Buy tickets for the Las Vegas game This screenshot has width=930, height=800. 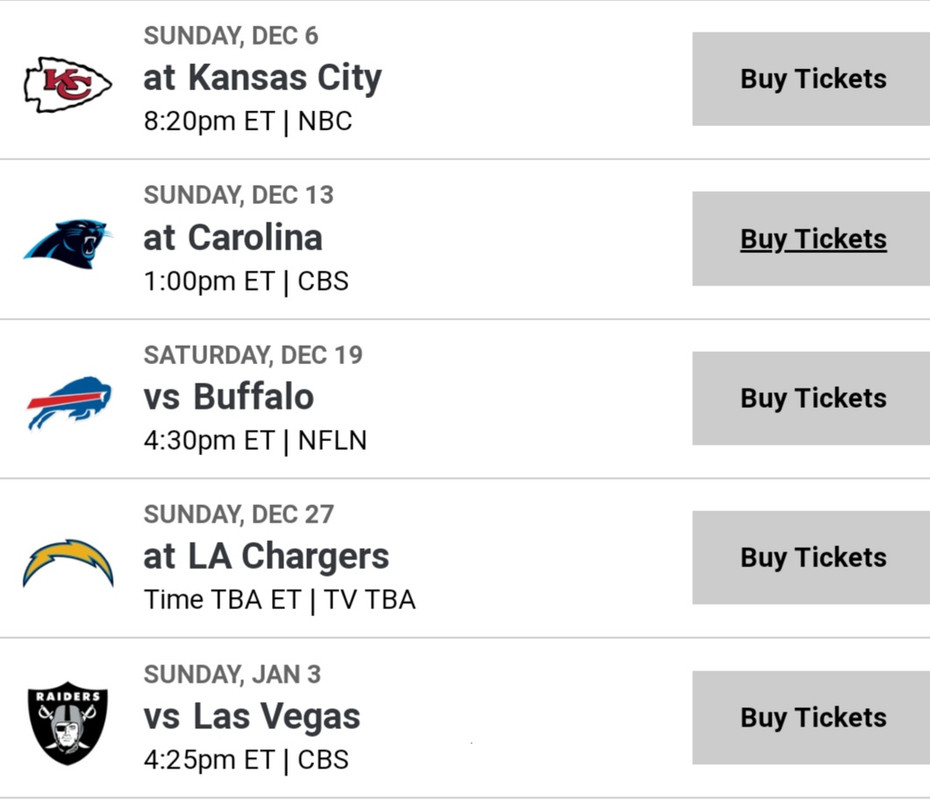click(811, 718)
